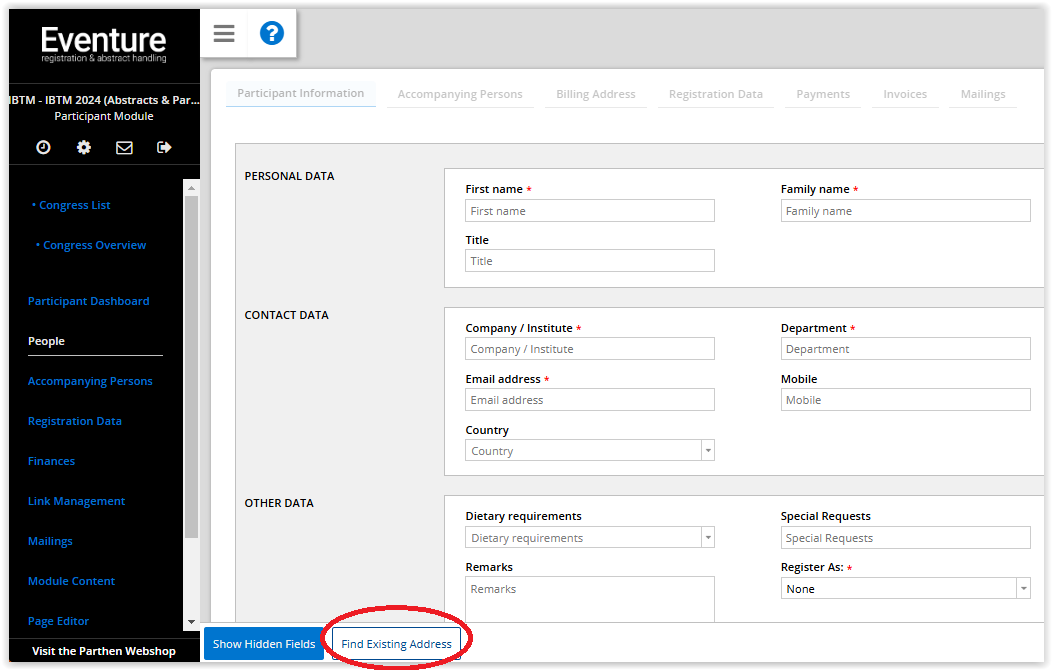Click the clock history icon in sidebar
The image size is (1052, 670).
44,147
